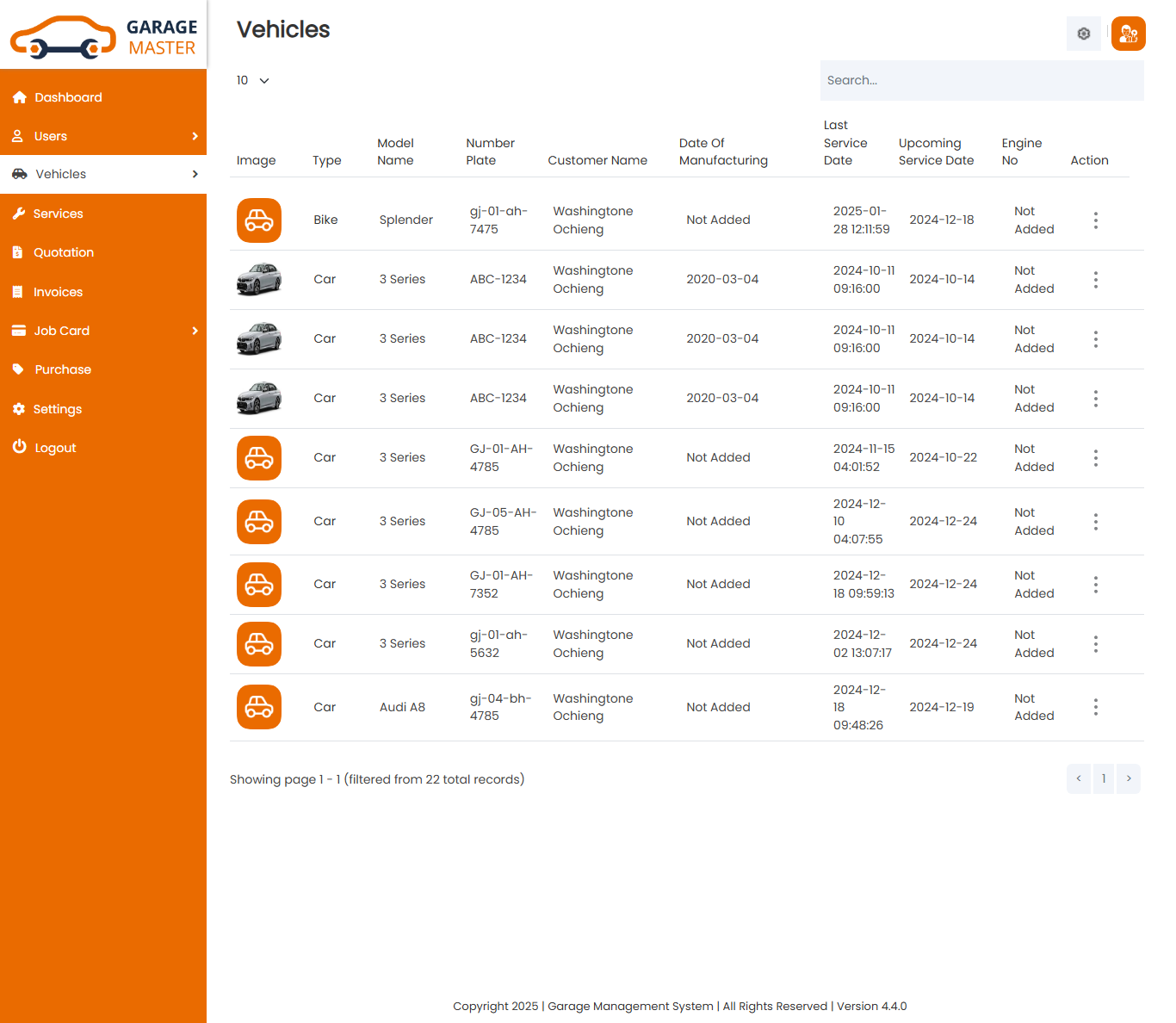1176x1023 pixels.
Task: Open the Purchase section
Action: [x=61, y=369]
